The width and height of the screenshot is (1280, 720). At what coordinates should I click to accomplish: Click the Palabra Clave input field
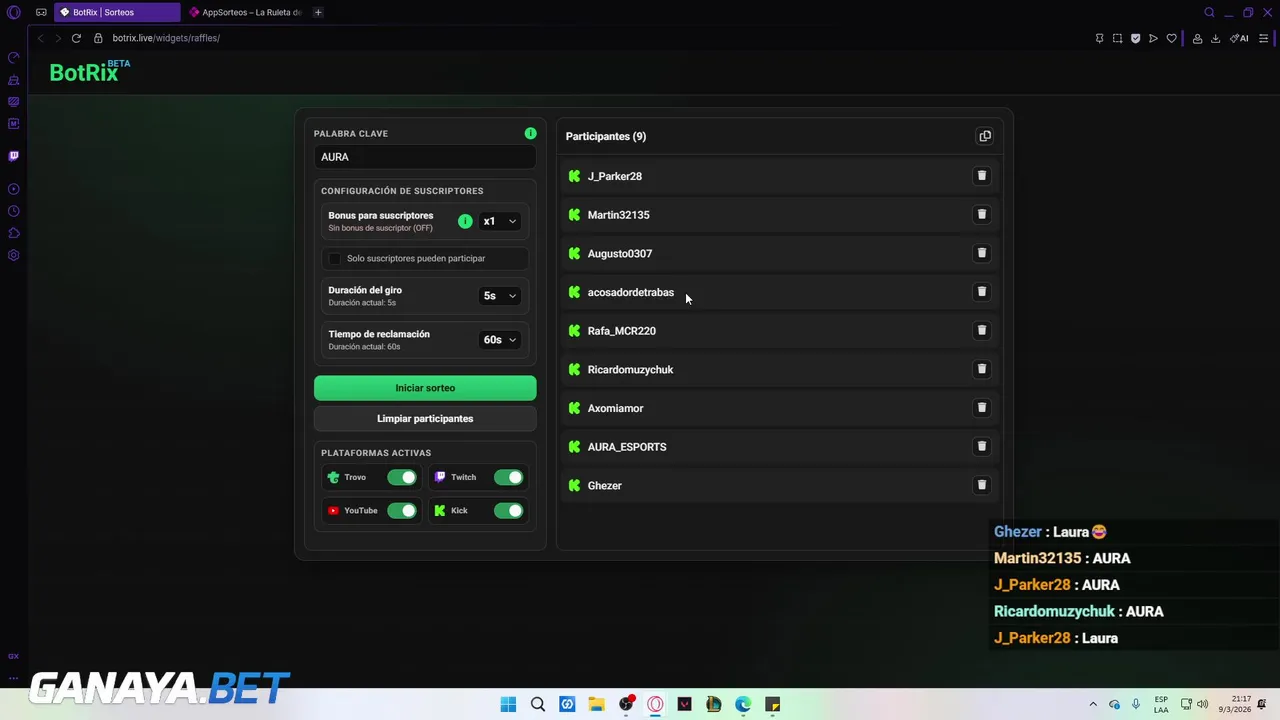tap(425, 157)
